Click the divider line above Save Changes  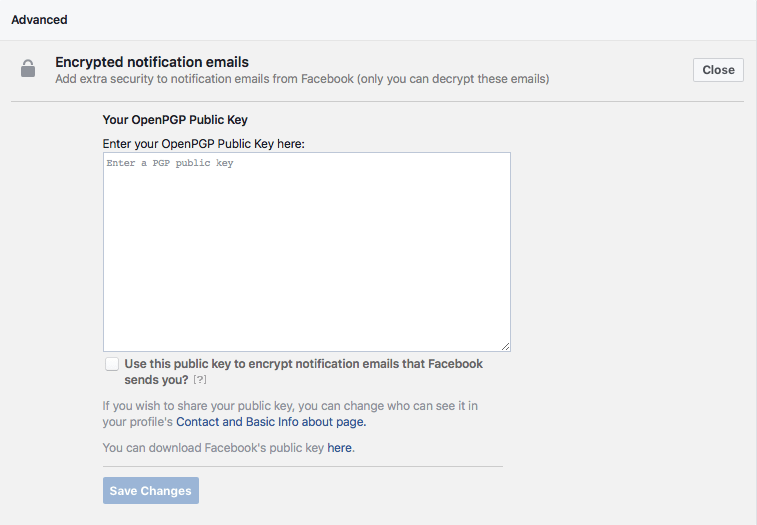point(303,467)
